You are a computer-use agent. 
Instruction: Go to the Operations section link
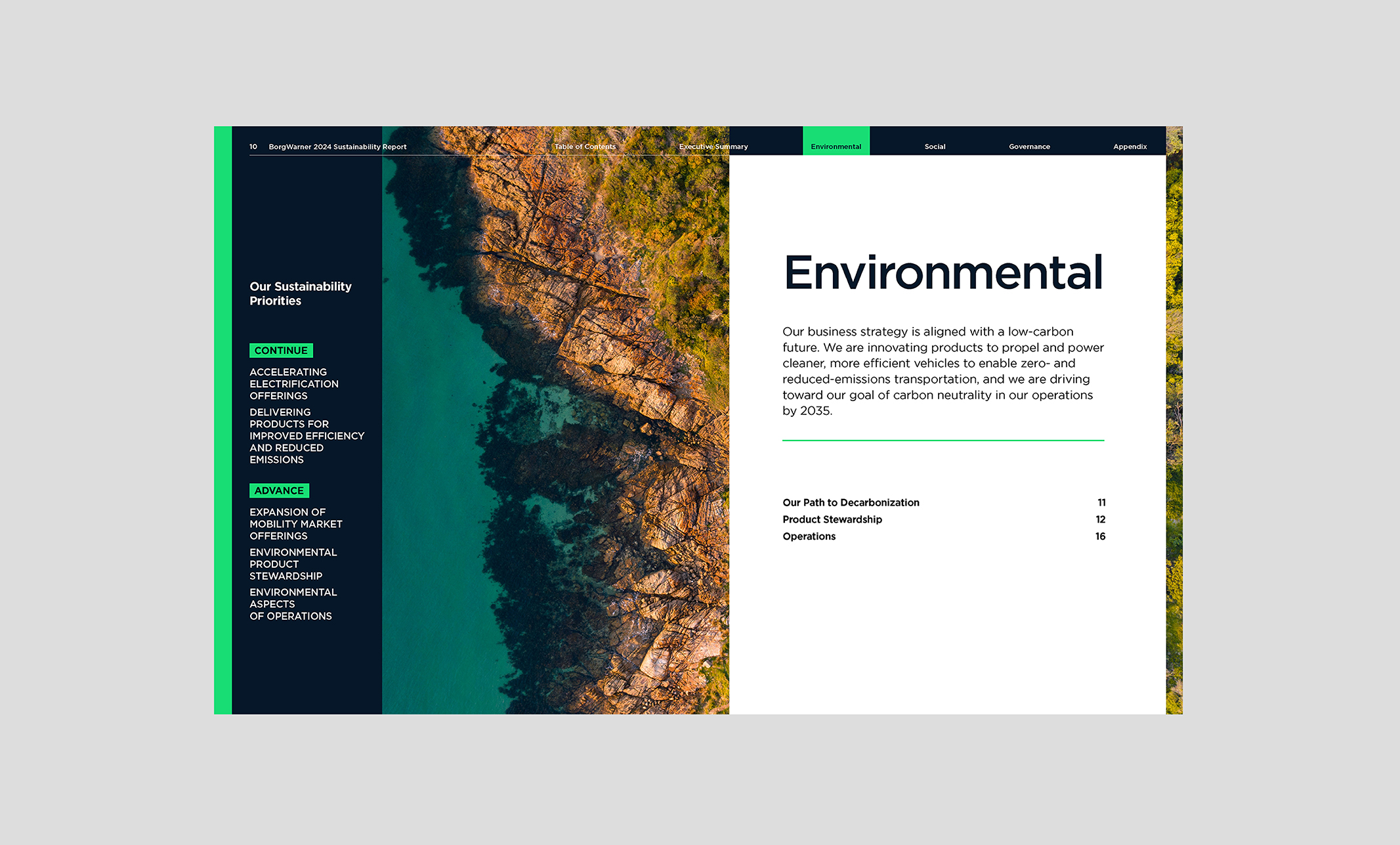(x=809, y=536)
